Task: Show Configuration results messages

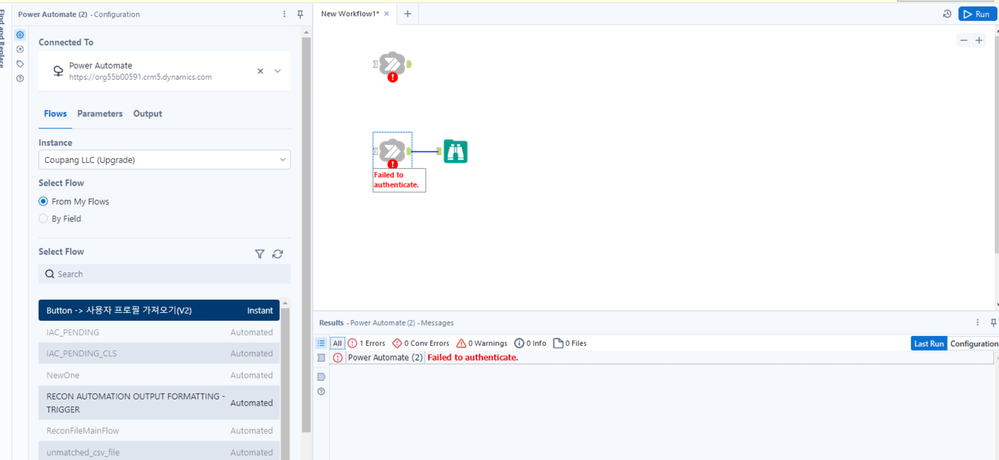Action: pyautogui.click(x=973, y=343)
